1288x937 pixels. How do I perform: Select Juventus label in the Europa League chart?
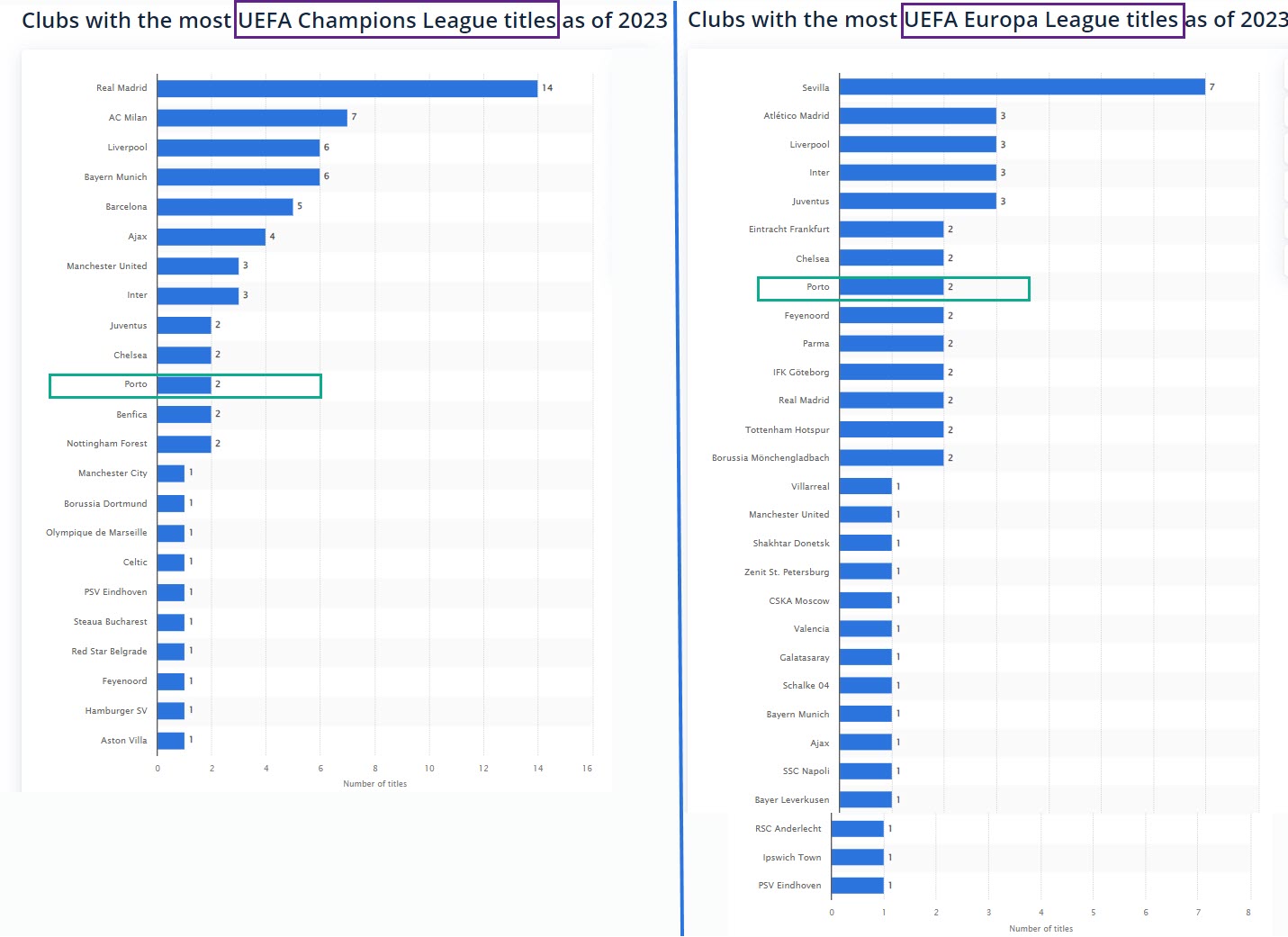[811, 202]
